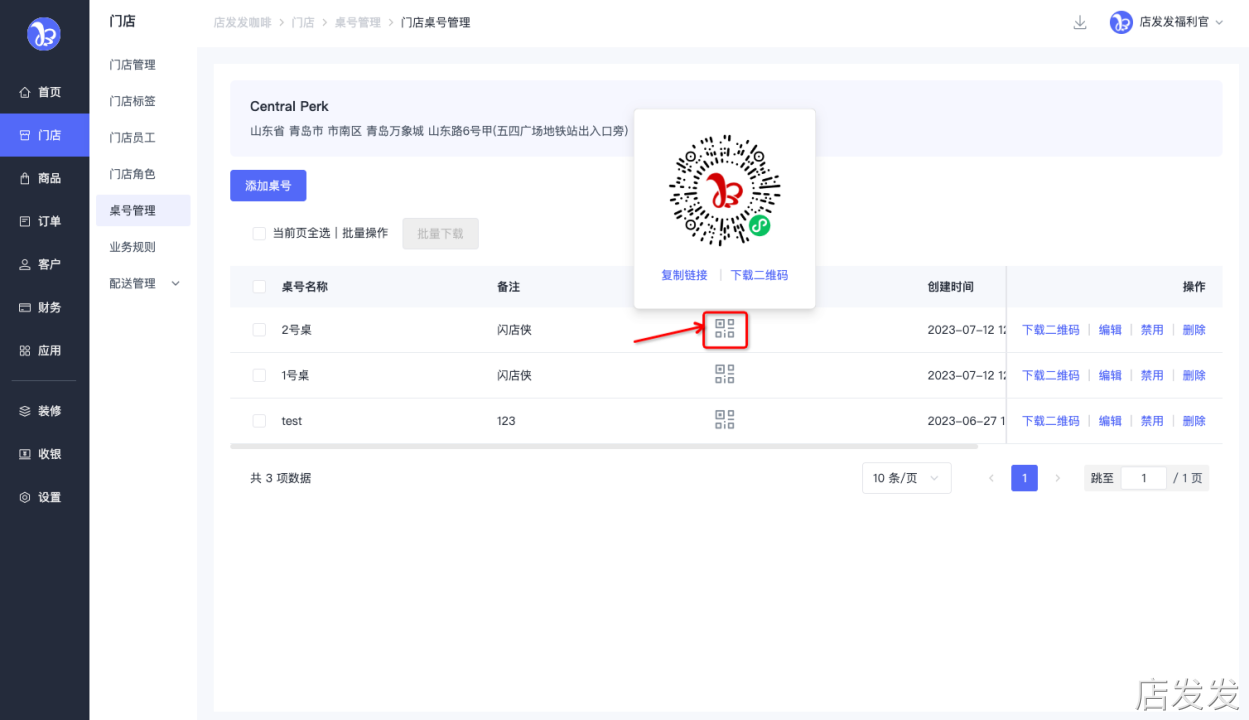This screenshot has width=1249, height=720.
Task: Tick the table header select-all checkbox
Action: pos(259,286)
